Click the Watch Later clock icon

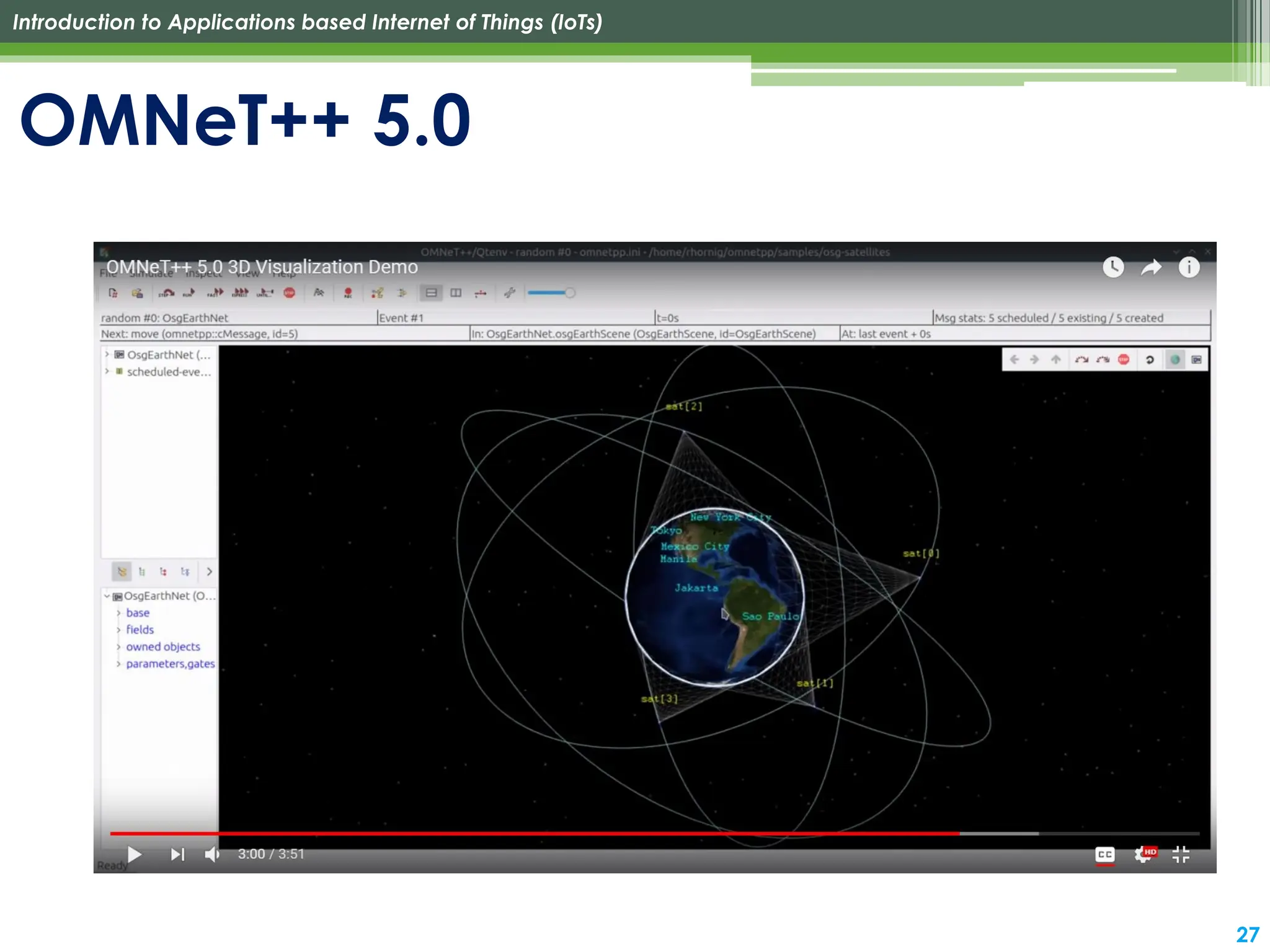(1113, 267)
